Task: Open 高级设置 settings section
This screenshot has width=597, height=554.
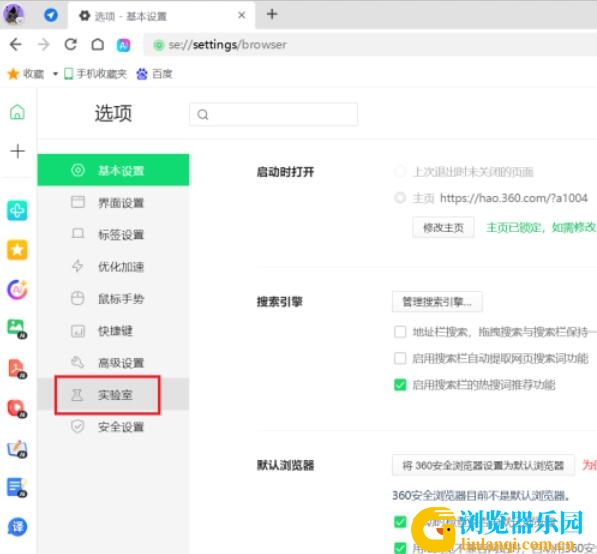Action: pyautogui.click(x=113, y=362)
